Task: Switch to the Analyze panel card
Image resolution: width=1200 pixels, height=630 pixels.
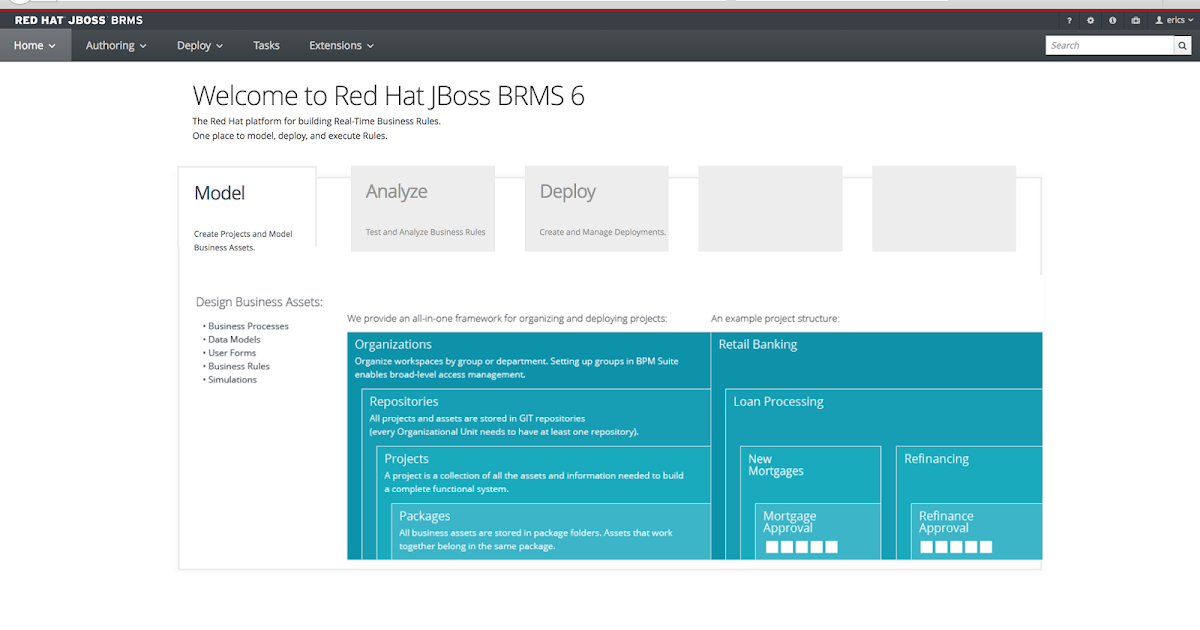Action: coord(422,208)
